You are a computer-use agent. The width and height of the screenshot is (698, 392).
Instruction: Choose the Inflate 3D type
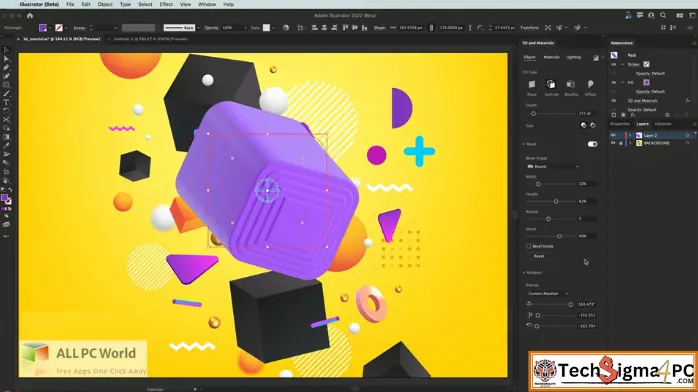[x=590, y=85]
